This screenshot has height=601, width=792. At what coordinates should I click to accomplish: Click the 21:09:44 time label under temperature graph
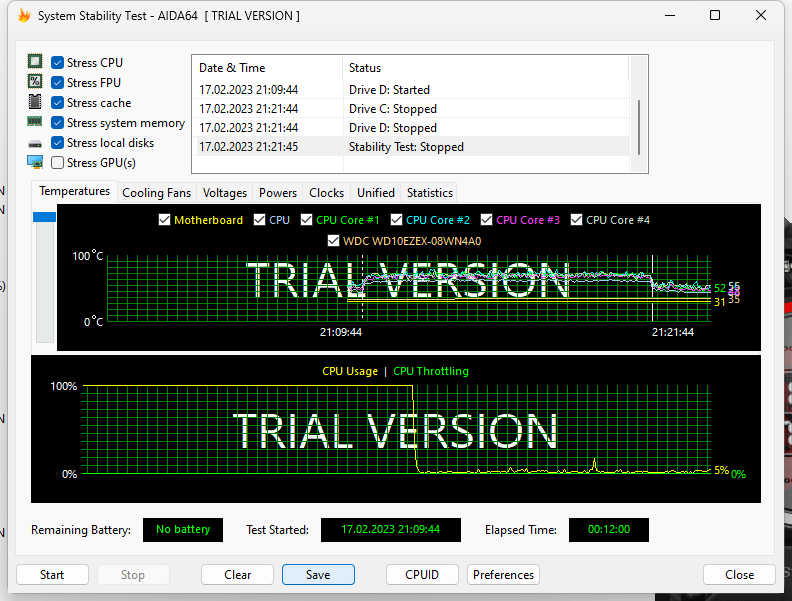point(341,332)
